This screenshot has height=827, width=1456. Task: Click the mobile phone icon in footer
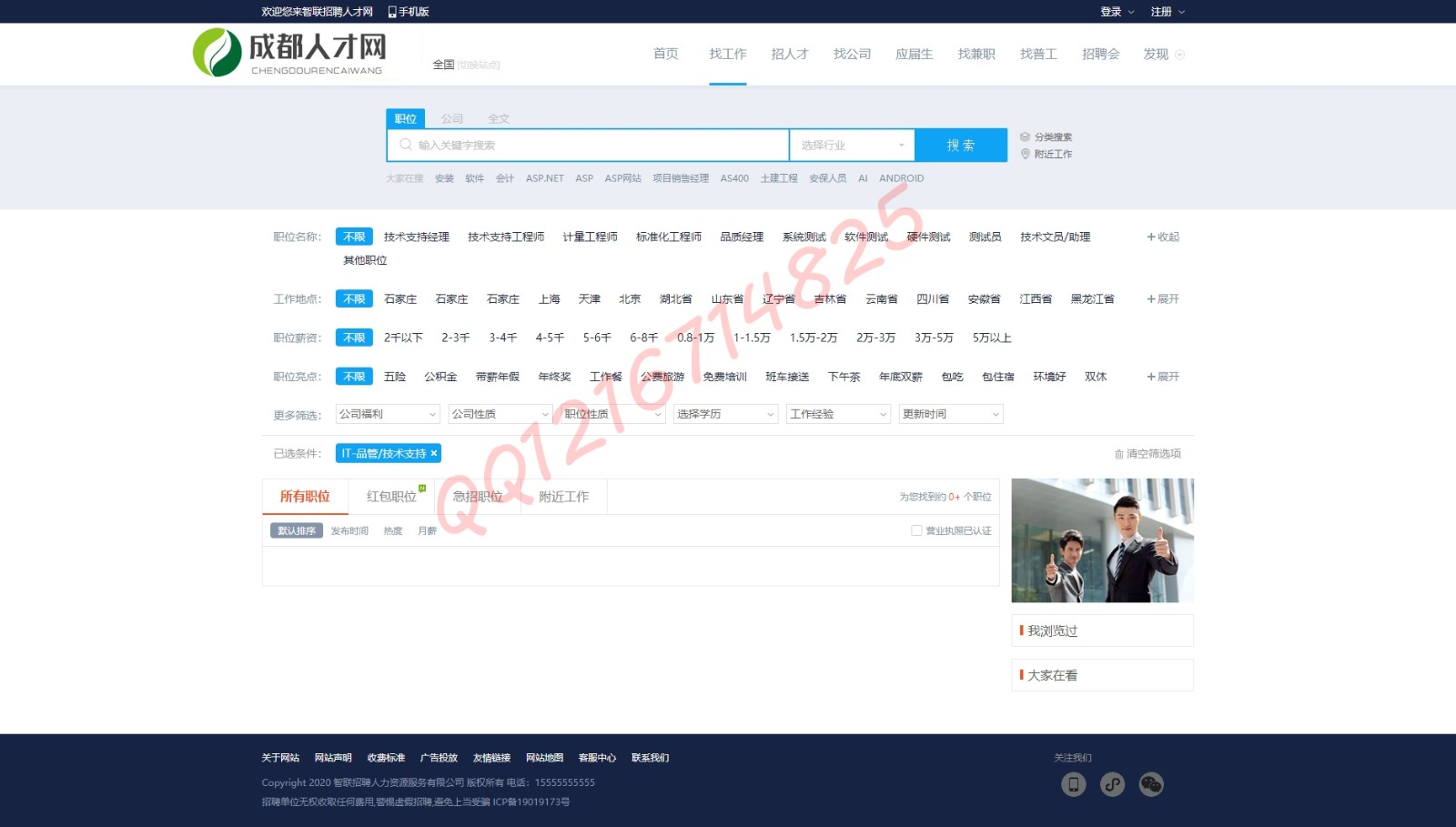[x=1073, y=784]
